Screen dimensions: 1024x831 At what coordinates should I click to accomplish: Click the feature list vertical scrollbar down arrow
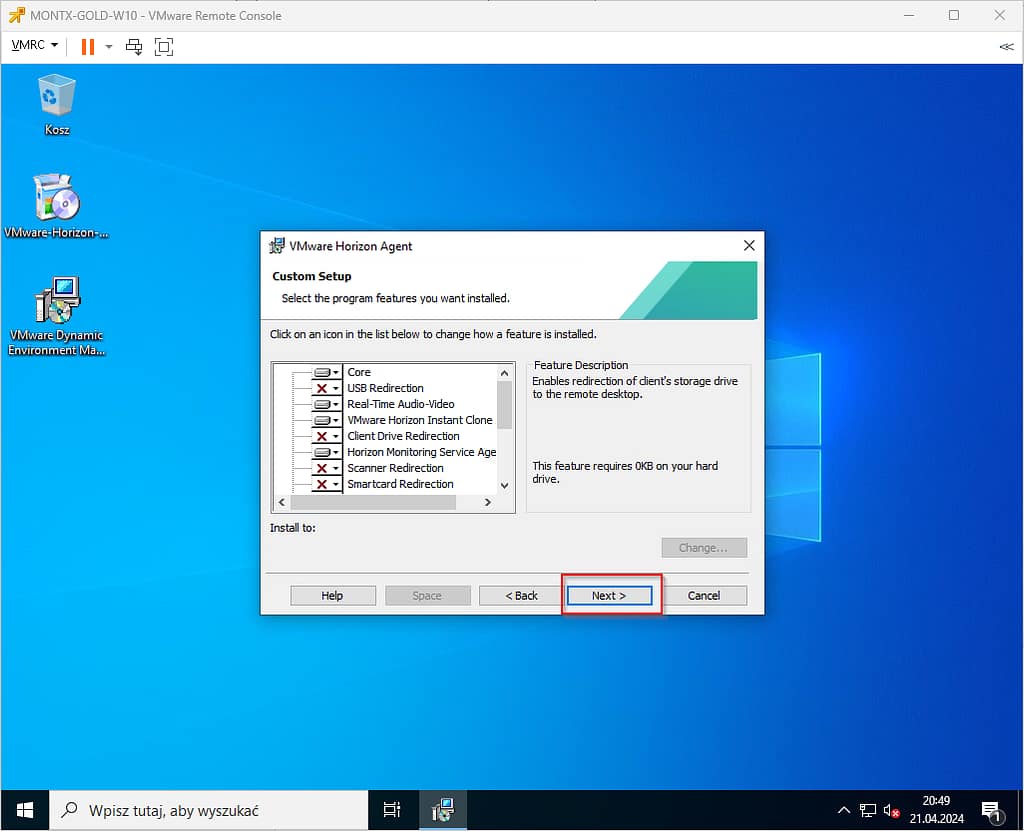click(x=504, y=485)
